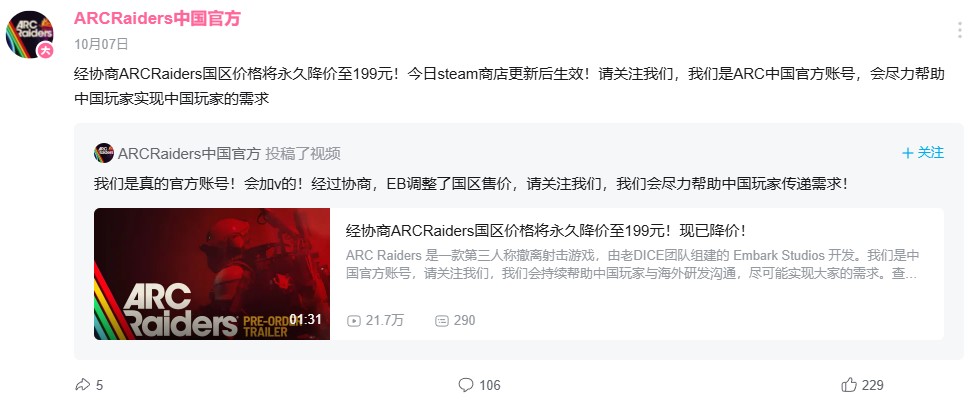The height and width of the screenshot is (407, 973).
Task: Open ARCRaiders中国官方 pink username link
Action: (157, 18)
